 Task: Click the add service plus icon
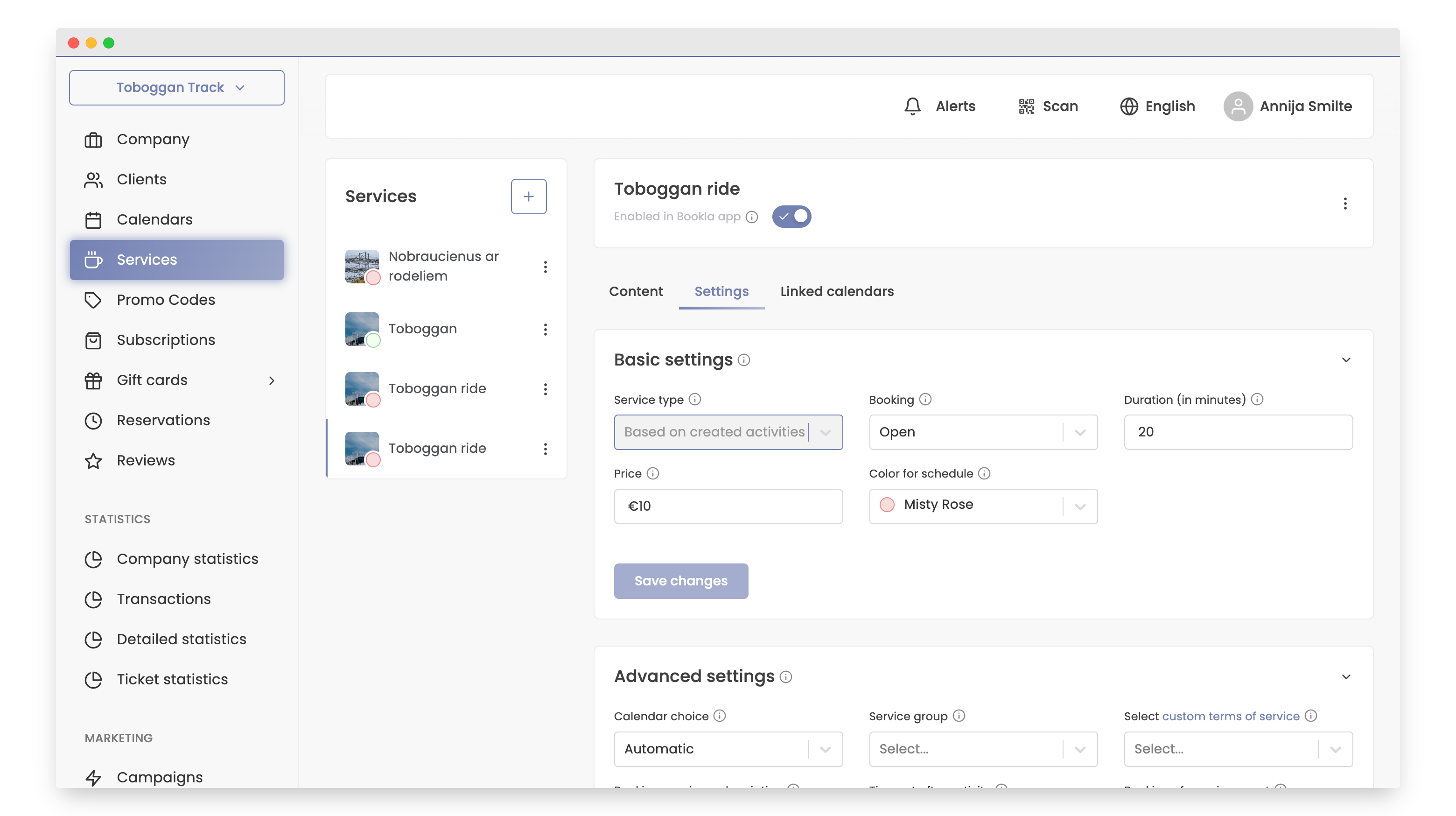click(x=528, y=196)
